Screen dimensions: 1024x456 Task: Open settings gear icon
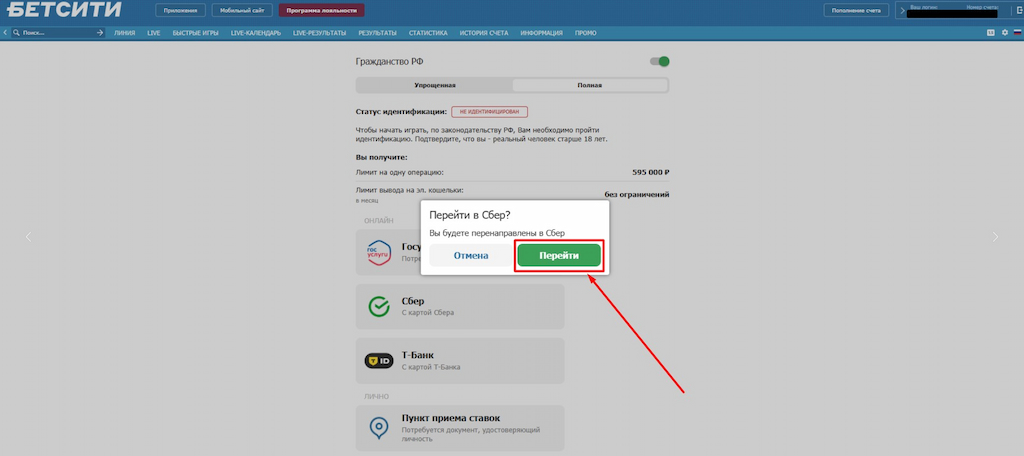pos(1005,32)
